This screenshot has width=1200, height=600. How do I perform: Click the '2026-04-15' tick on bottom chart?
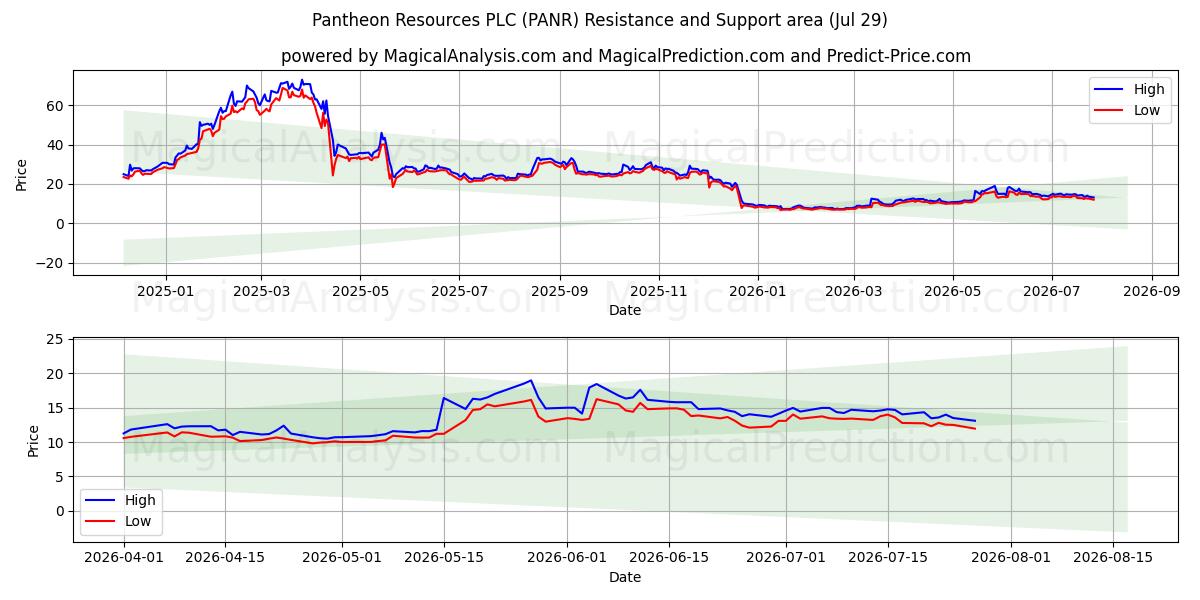(x=226, y=557)
